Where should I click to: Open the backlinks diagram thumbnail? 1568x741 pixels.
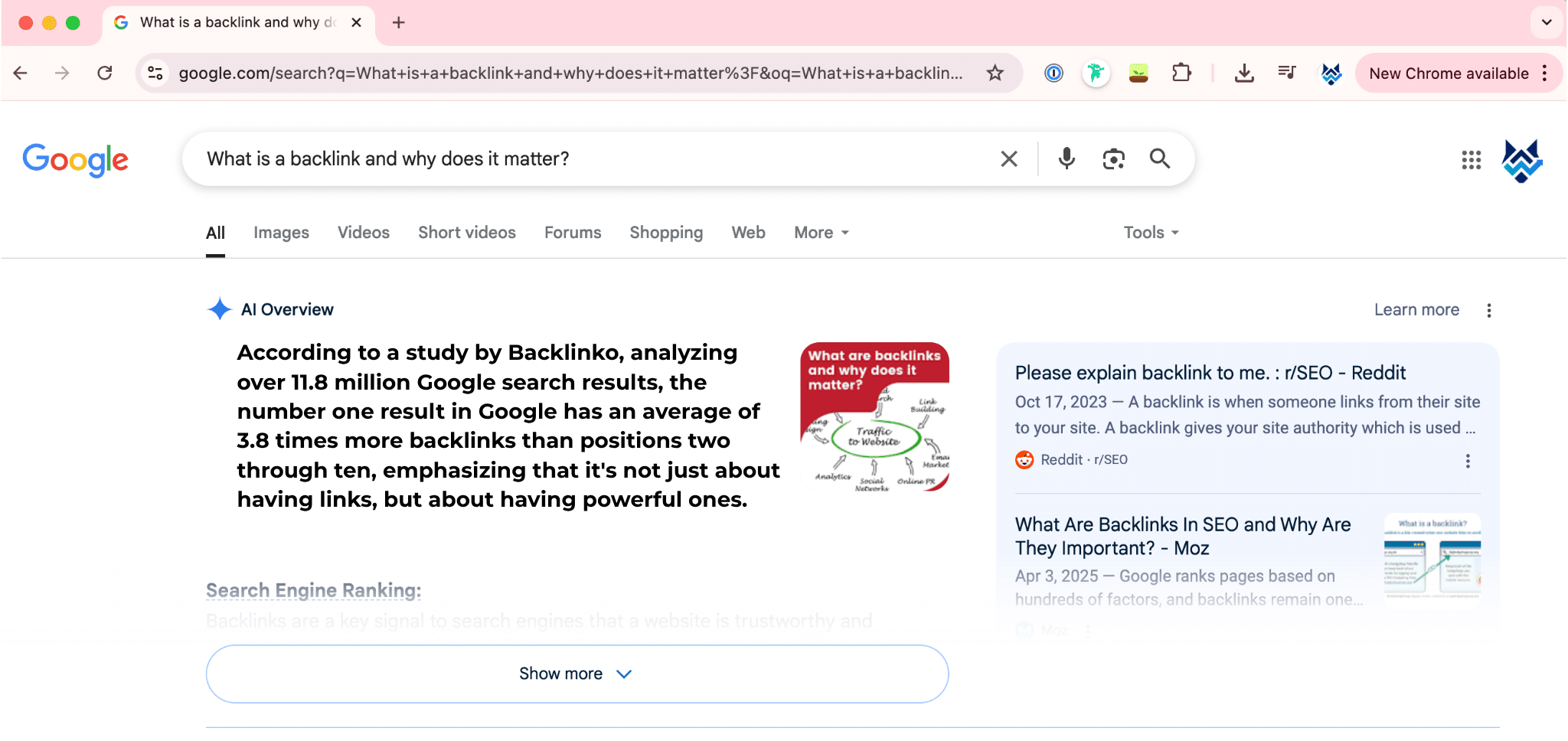click(x=874, y=416)
